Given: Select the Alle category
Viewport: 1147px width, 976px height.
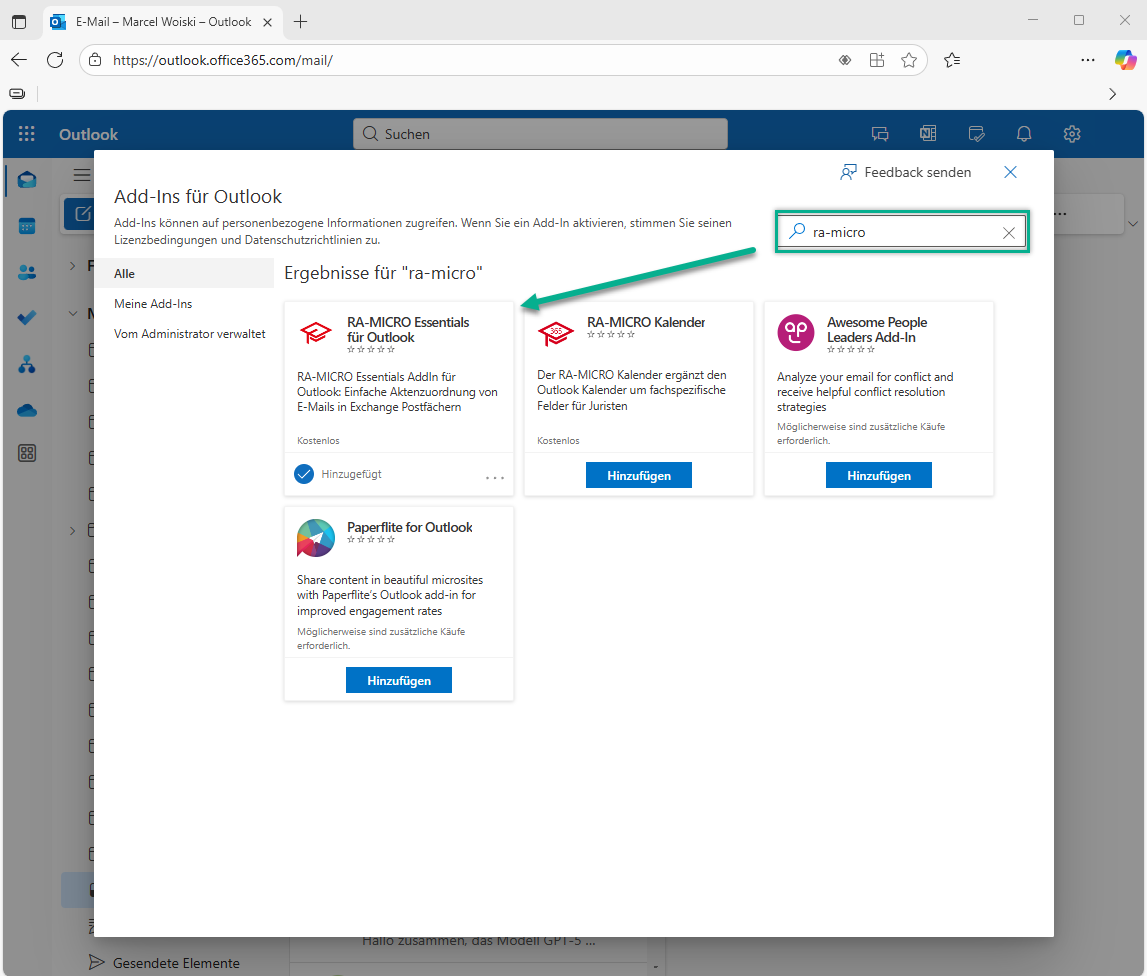Looking at the screenshot, I should 184,273.
